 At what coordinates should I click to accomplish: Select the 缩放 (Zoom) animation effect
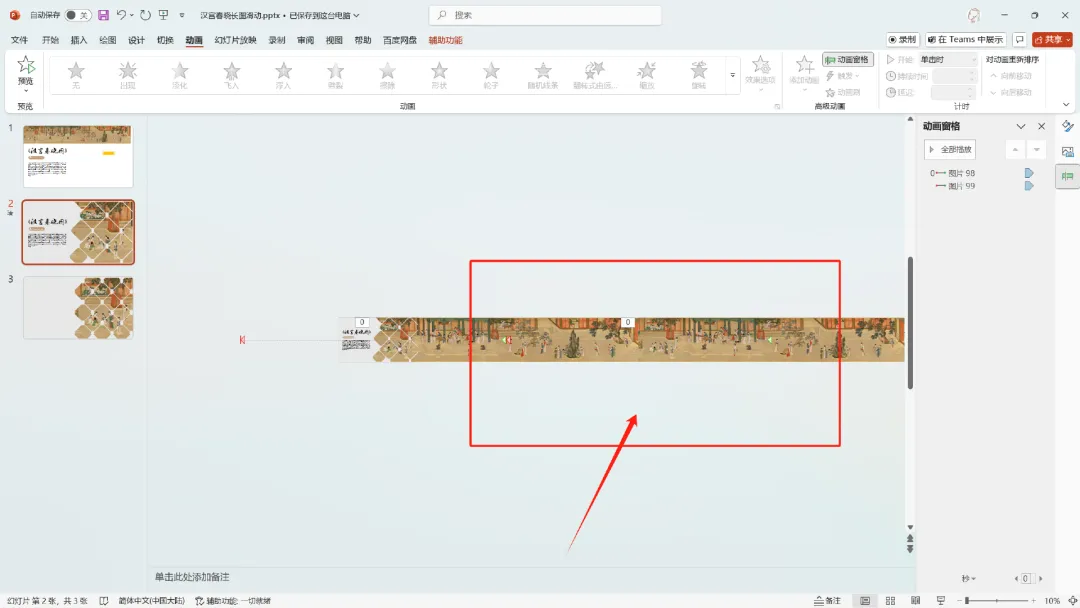(647, 74)
